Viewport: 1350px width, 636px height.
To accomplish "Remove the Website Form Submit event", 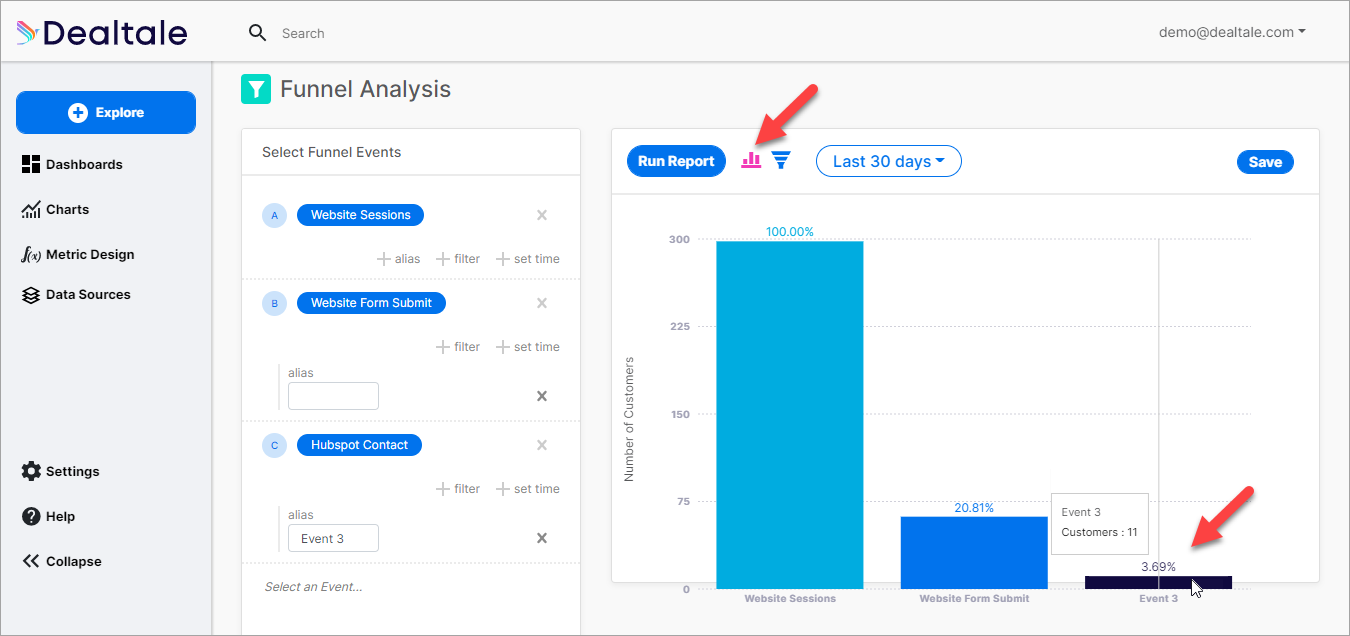I will (x=542, y=303).
